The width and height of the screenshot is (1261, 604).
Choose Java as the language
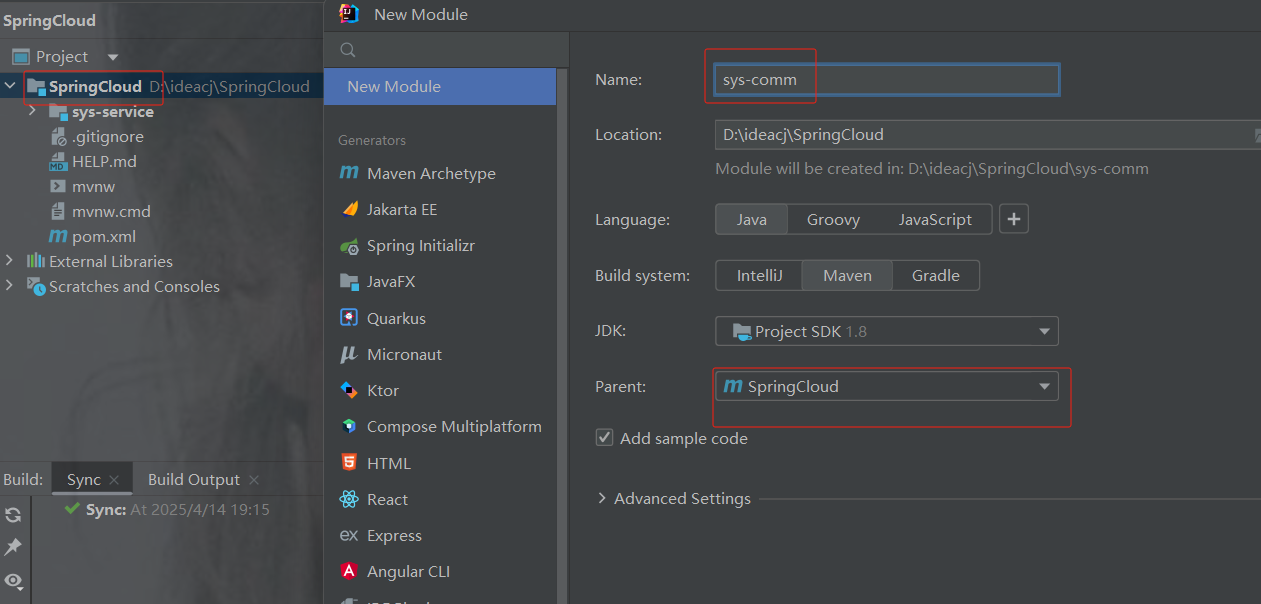(752, 219)
